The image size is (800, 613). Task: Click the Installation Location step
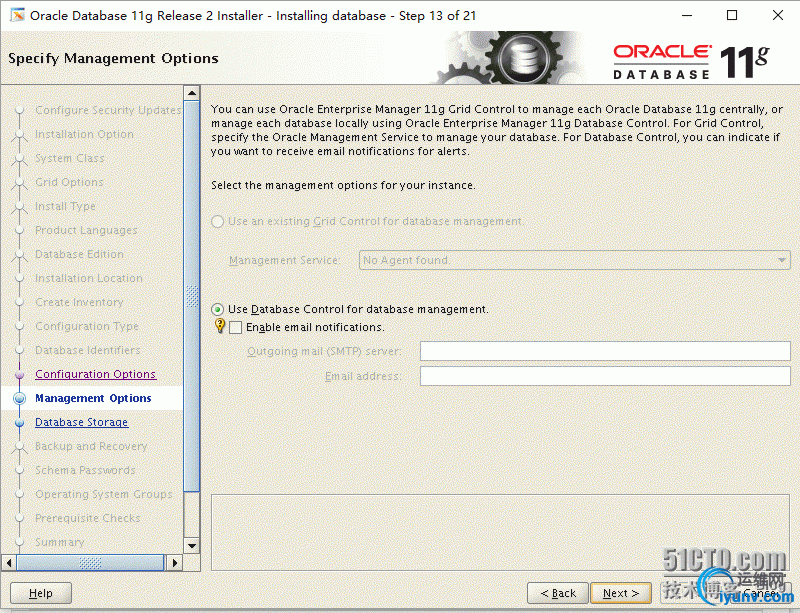[x=89, y=278]
